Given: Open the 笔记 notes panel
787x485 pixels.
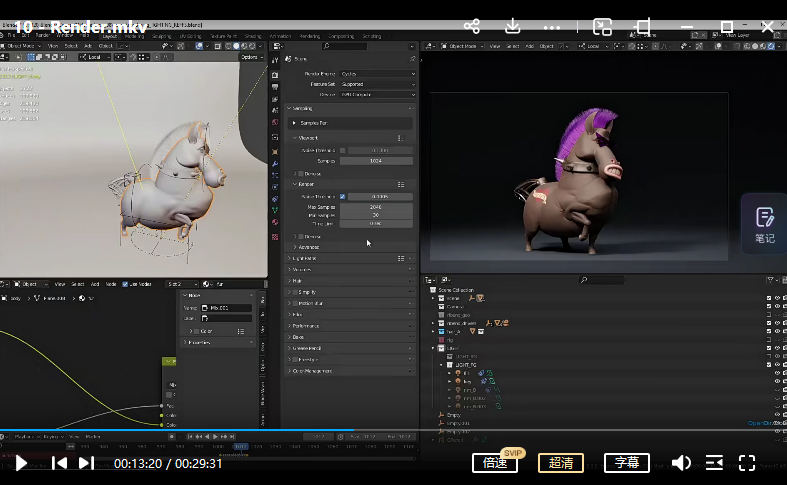Looking at the screenshot, I should 764,225.
